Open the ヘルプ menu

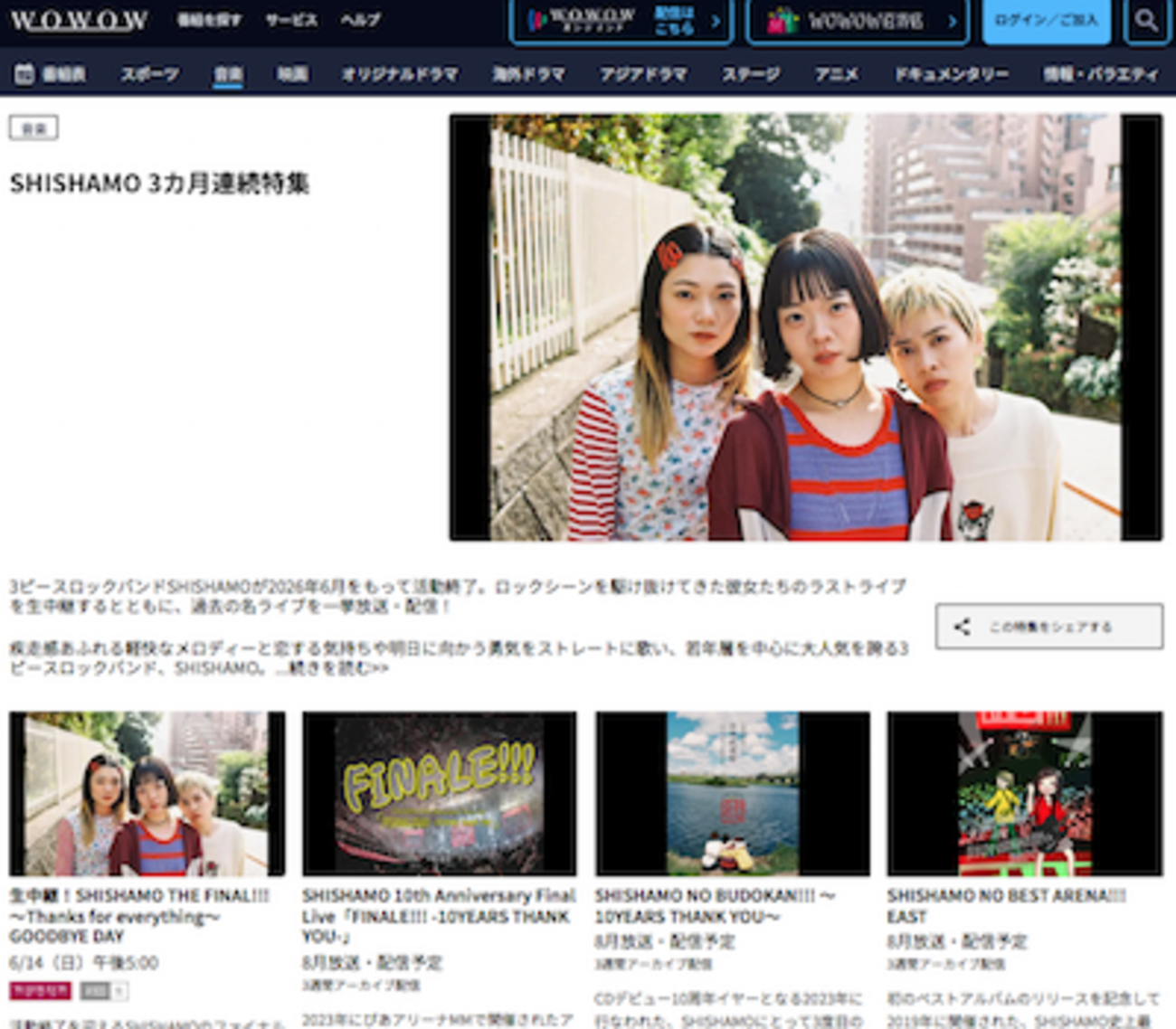pos(360,20)
